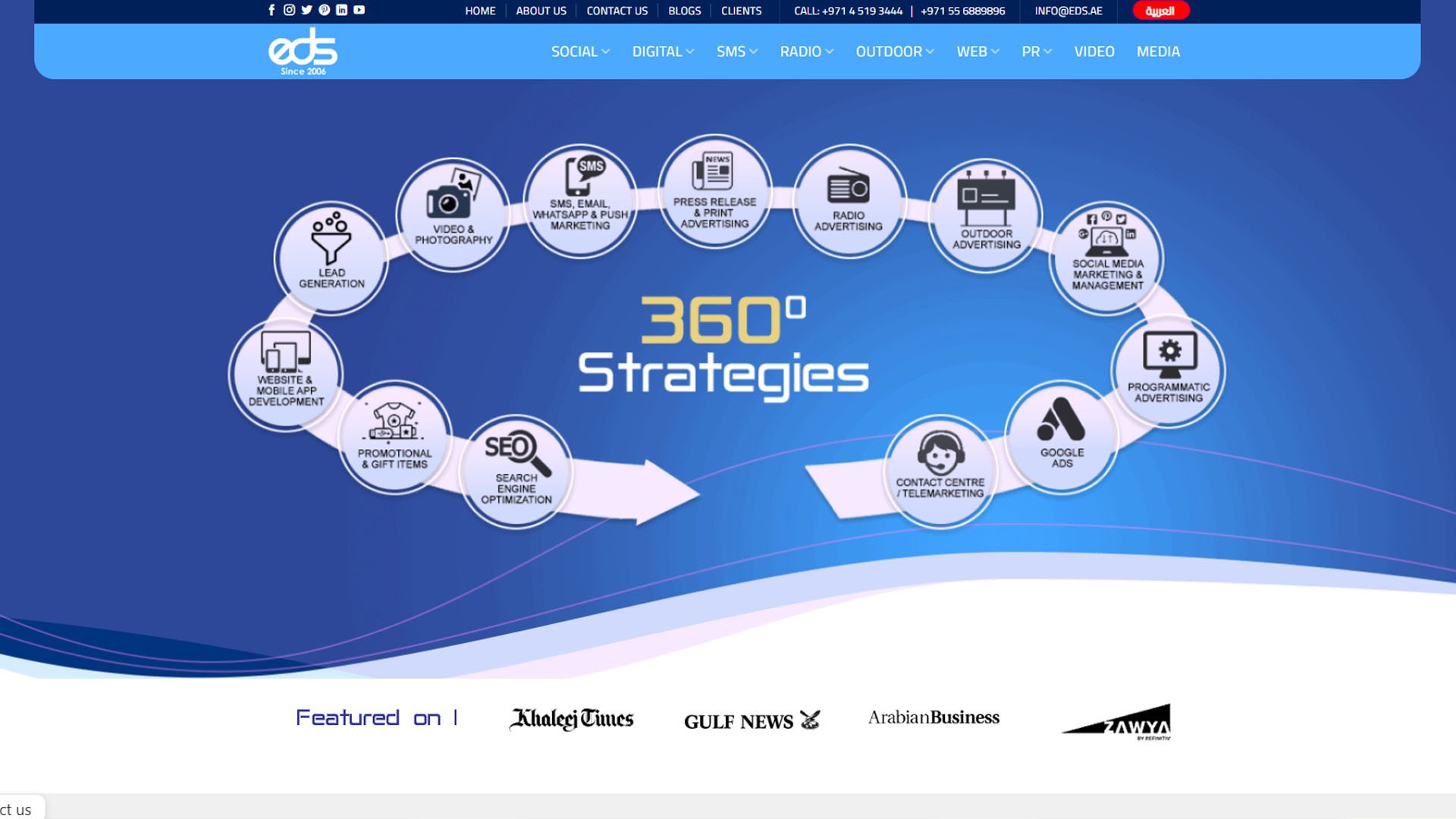
Task: Open the HOME link in top bar
Action: pyautogui.click(x=480, y=11)
